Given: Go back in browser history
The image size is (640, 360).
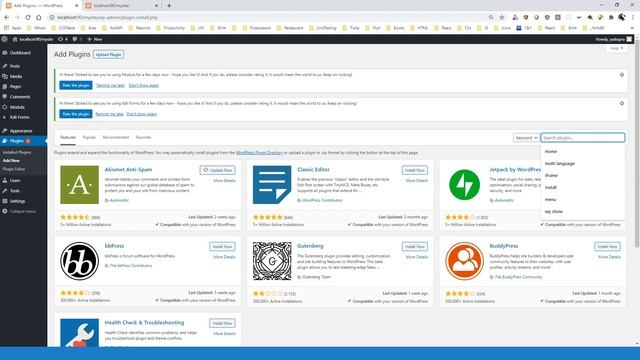Looking at the screenshot, I should [7, 18].
